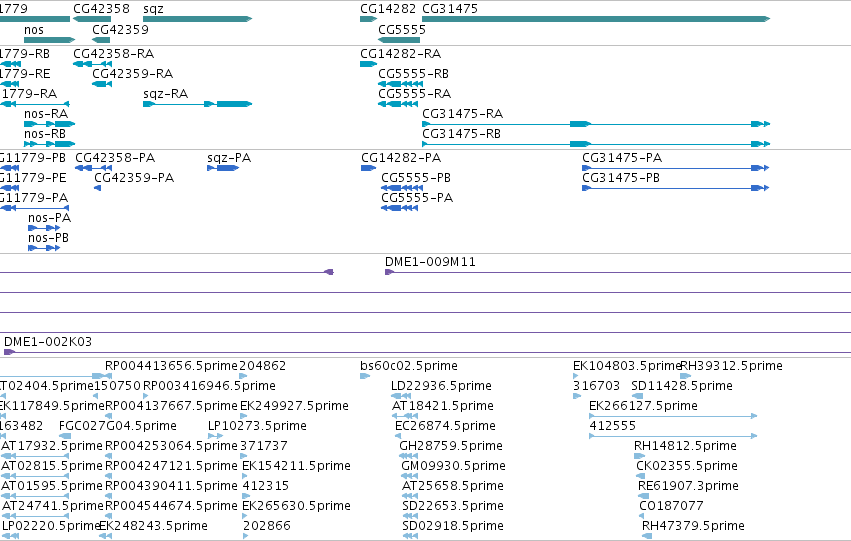Select transcript nos-RB label
Viewport: 851px width, 541px height.
click(x=45, y=134)
